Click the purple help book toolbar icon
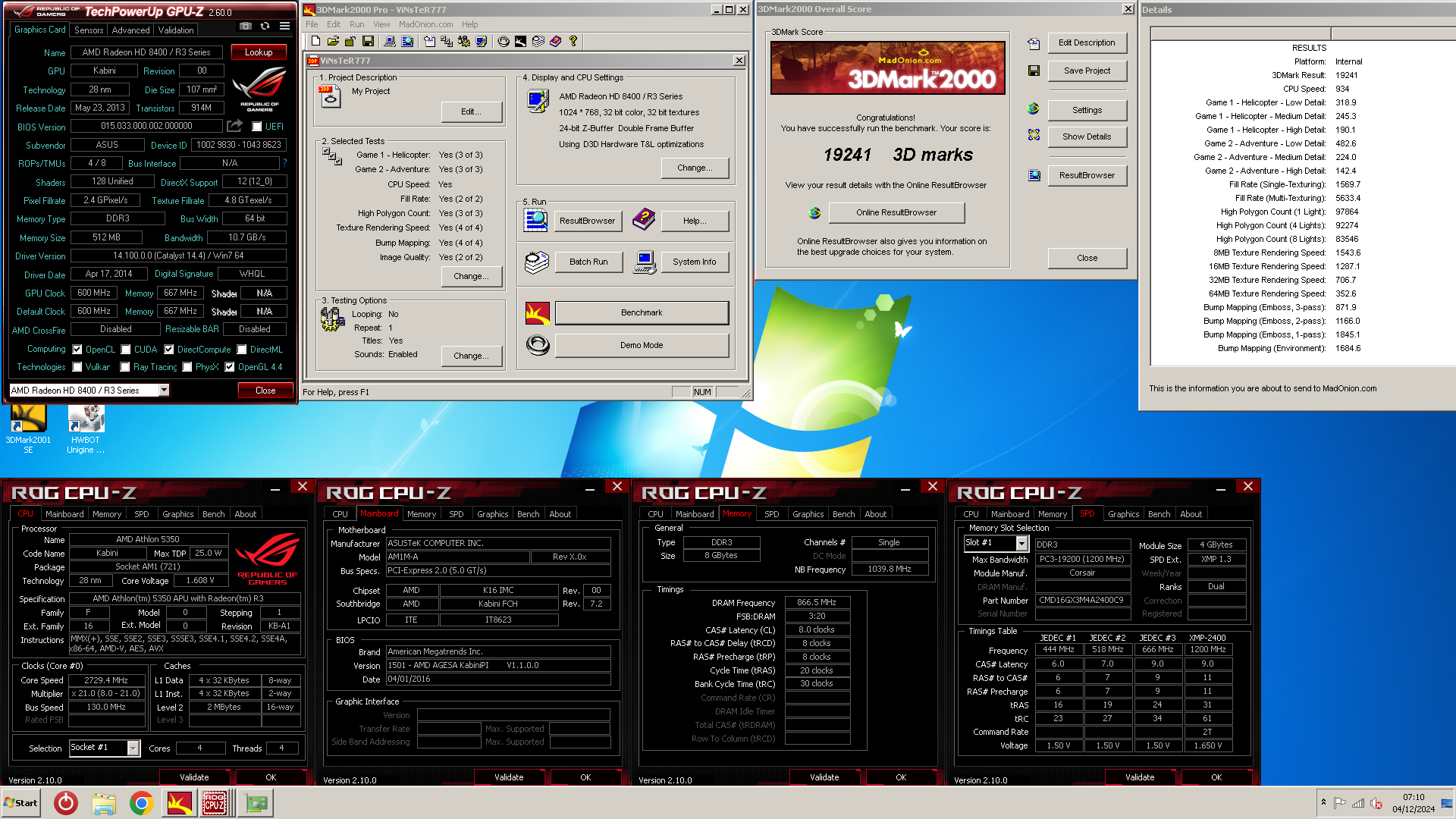The height and width of the screenshot is (819, 1456). tap(556, 41)
